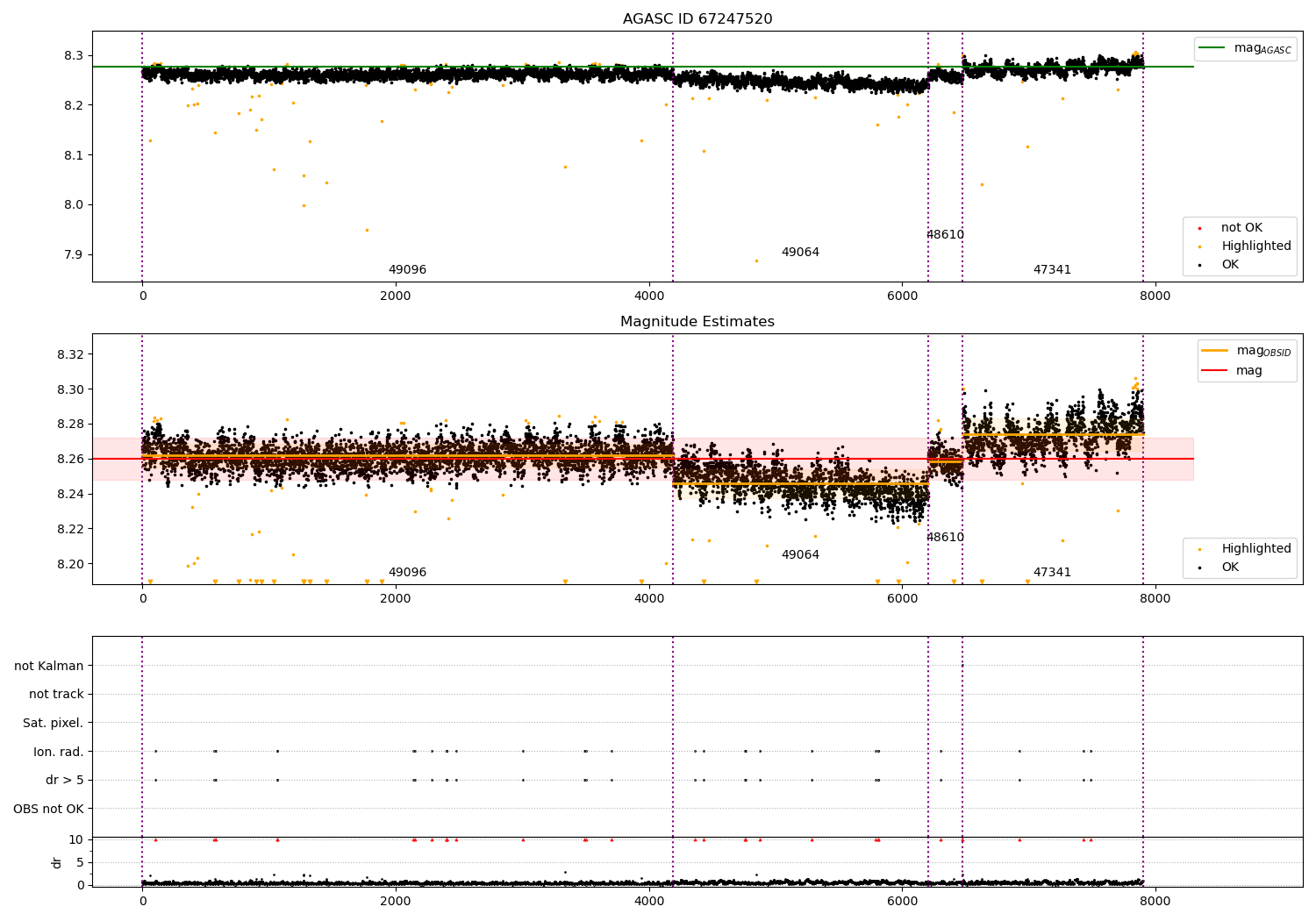Click the 5 tick label on the dr axis

[80, 862]
